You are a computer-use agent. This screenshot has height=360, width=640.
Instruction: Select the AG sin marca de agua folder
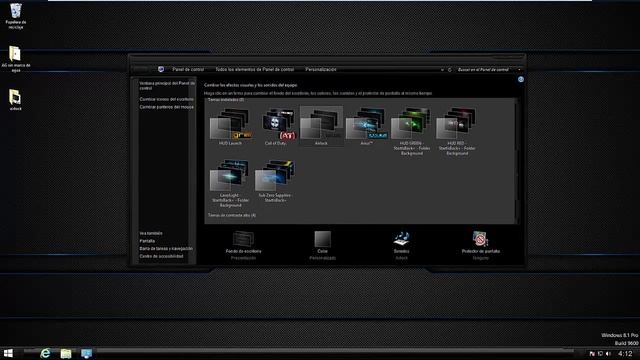pyautogui.click(x=16, y=59)
